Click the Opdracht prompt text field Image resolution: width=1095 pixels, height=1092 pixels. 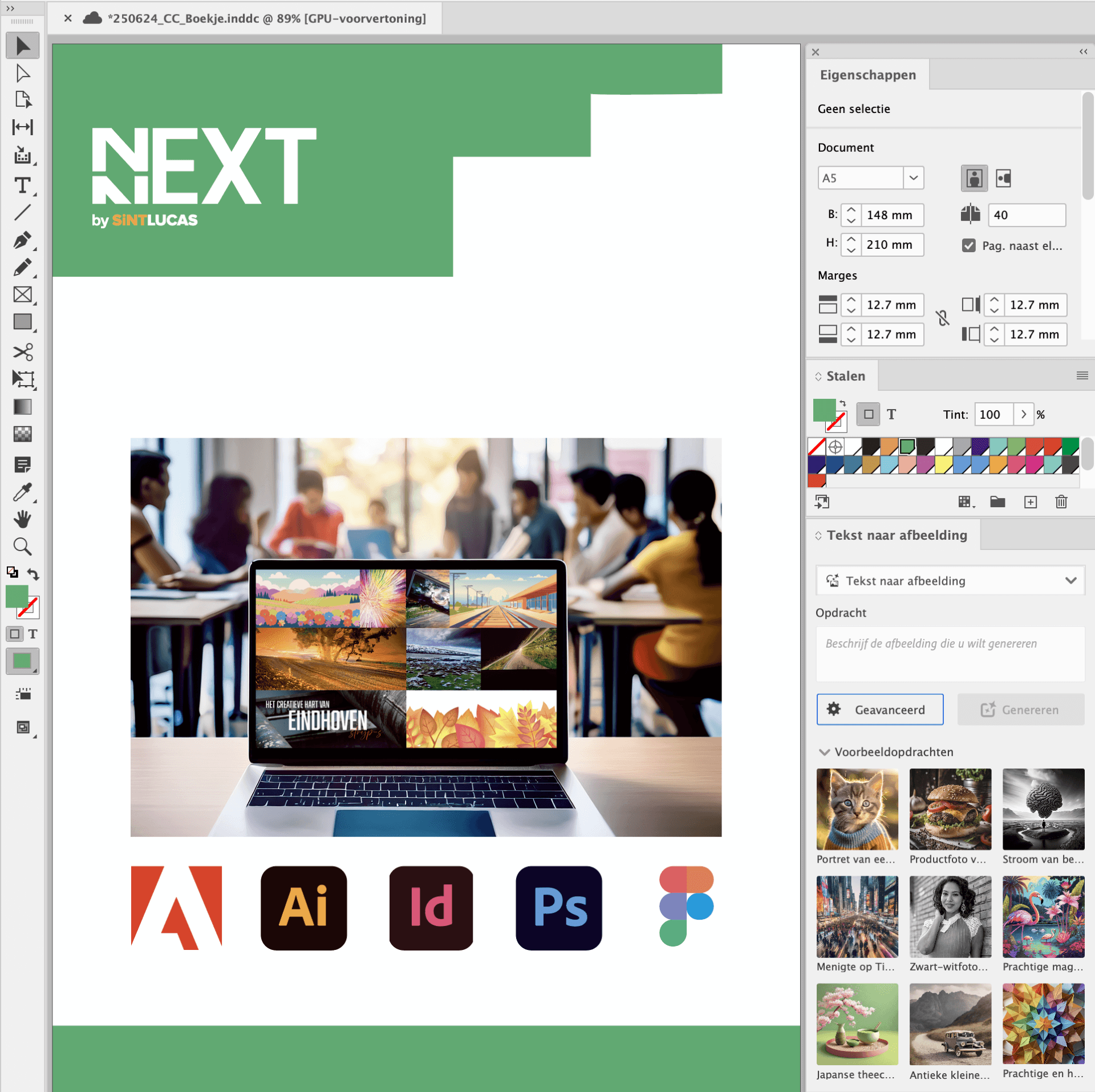coord(950,654)
